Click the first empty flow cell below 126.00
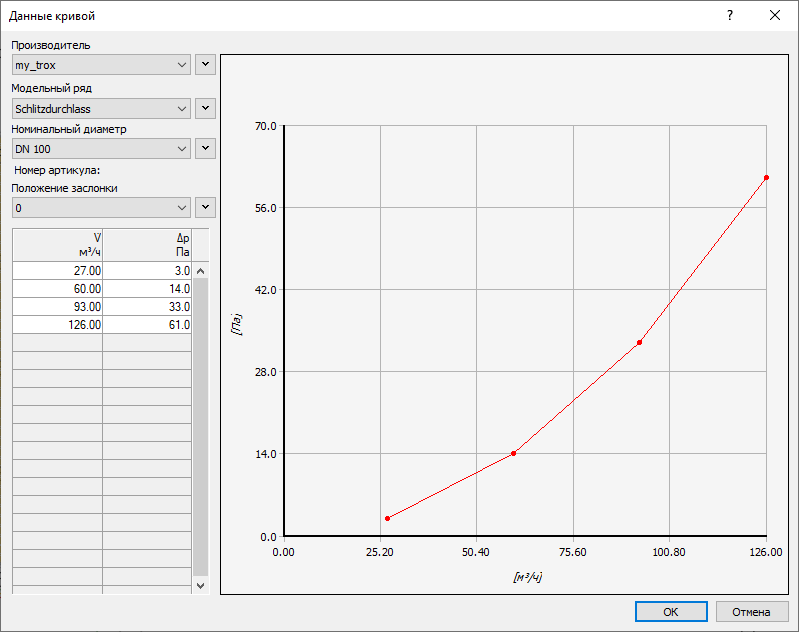The width and height of the screenshot is (799, 632). point(58,343)
